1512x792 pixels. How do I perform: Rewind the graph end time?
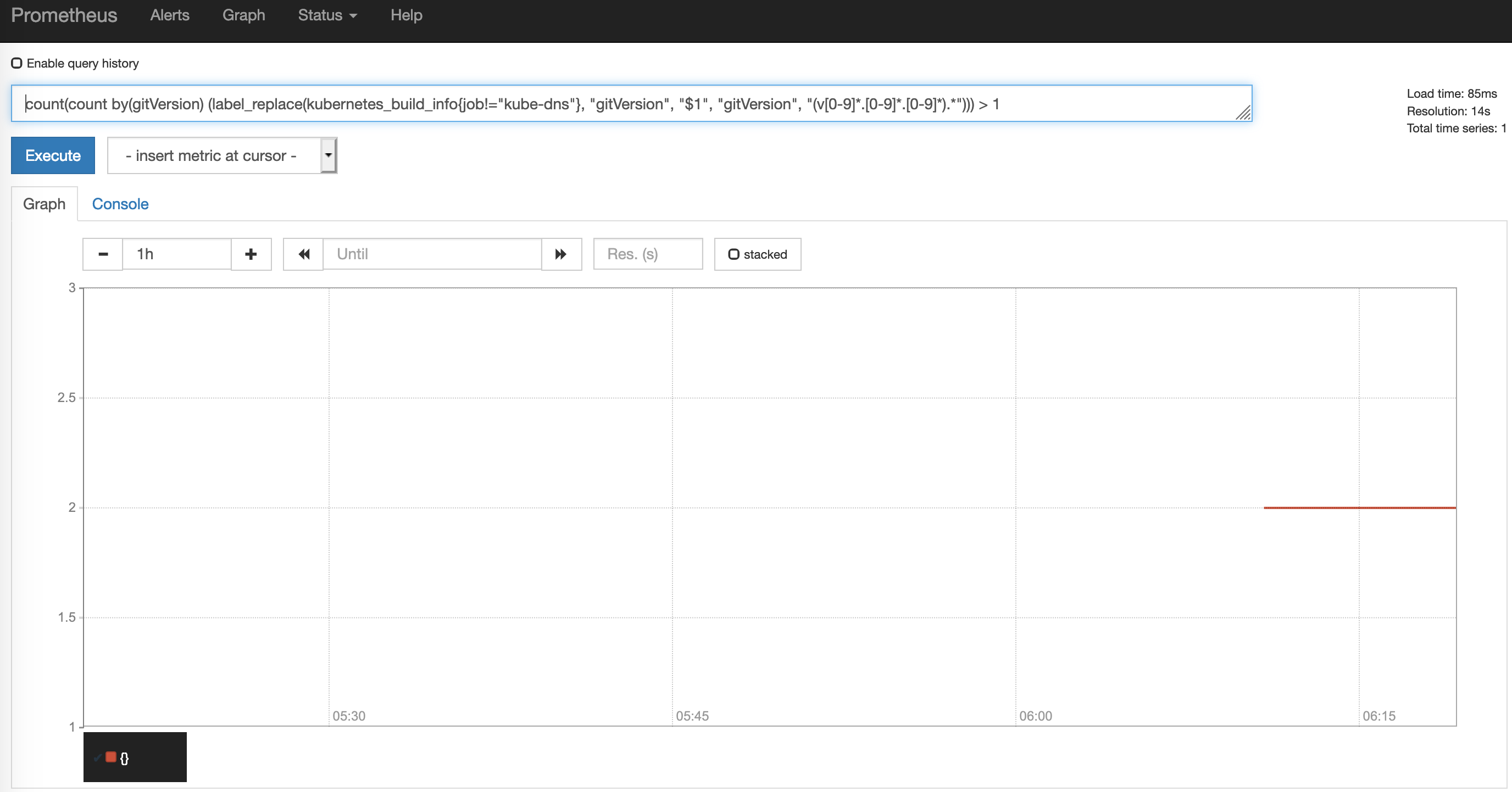(x=303, y=254)
